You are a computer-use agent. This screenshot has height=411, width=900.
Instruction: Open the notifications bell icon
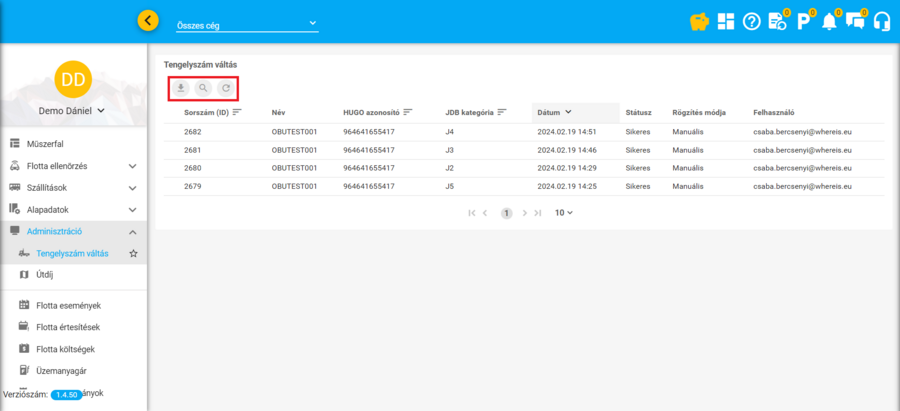829,21
